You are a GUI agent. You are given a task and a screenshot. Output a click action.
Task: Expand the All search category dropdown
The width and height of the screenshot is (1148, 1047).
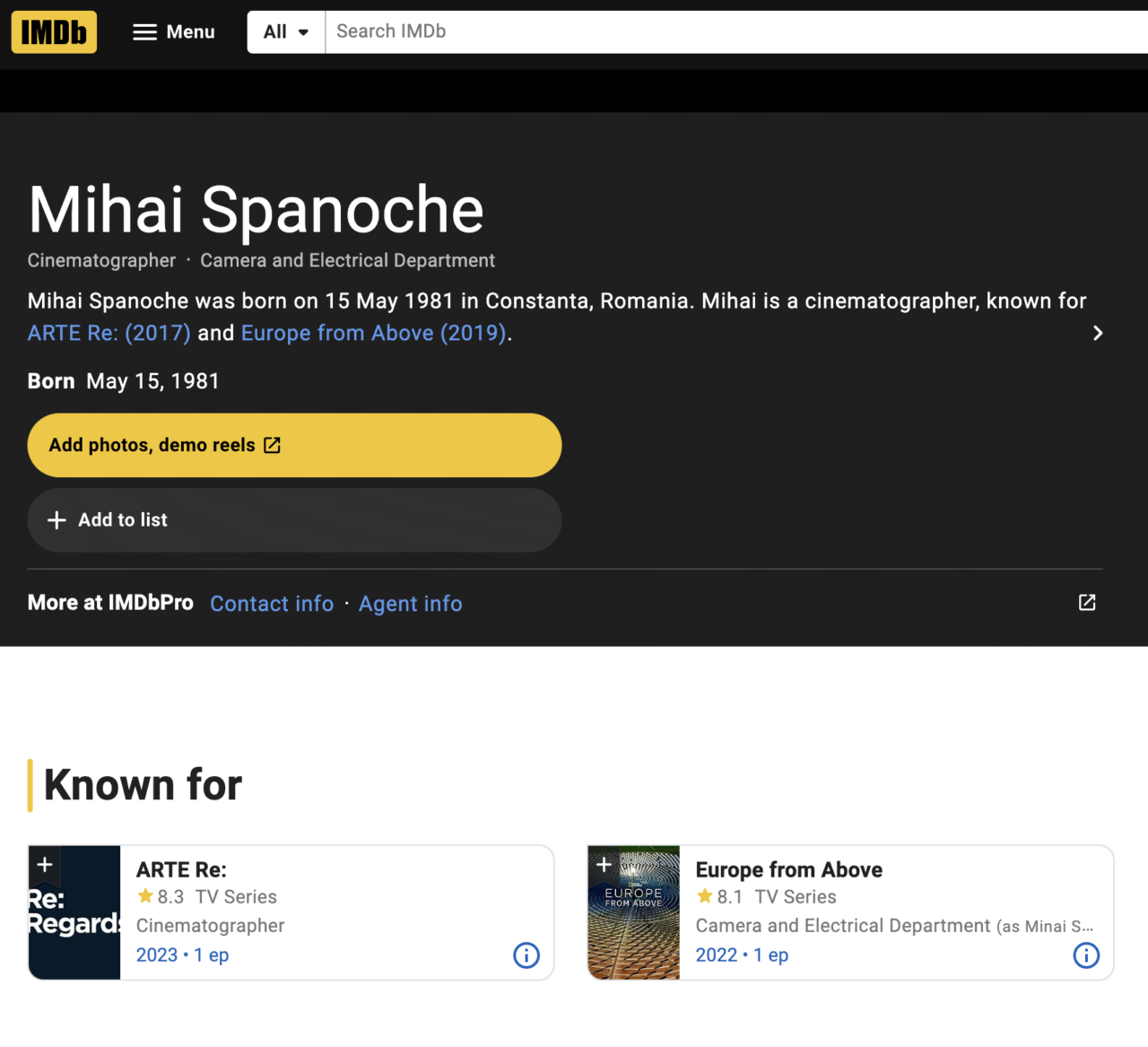pyautogui.click(x=286, y=32)
